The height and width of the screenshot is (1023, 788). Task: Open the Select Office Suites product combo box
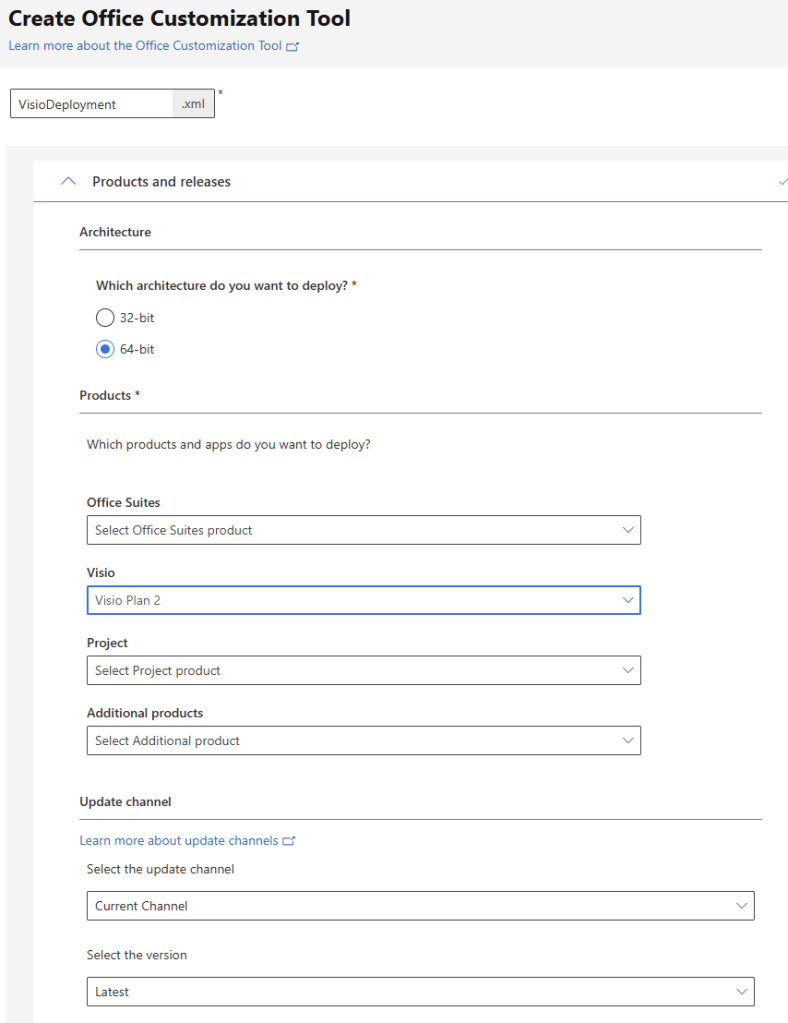pos(364,530)
